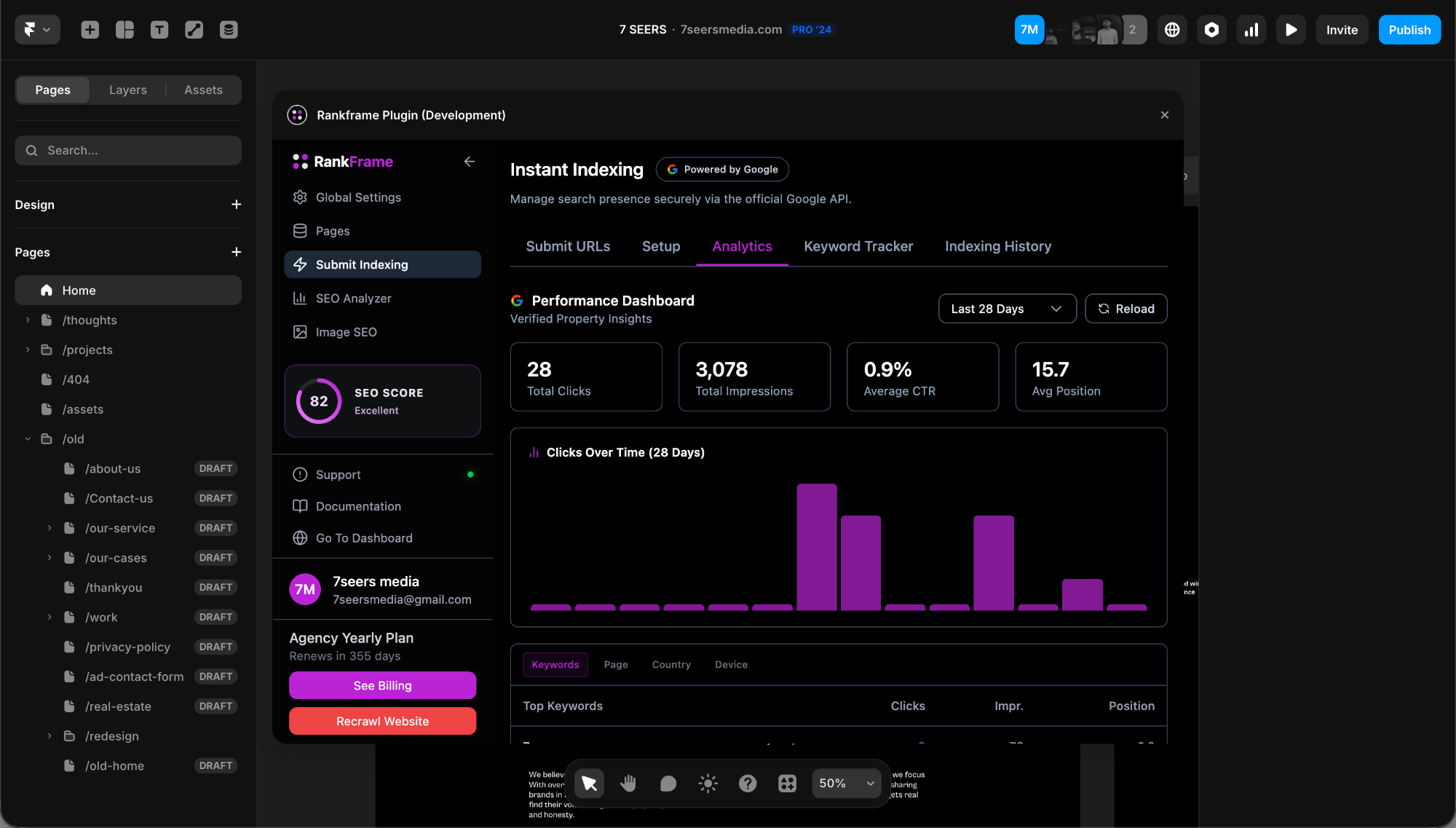Select the Vector path tool

[x=194, y=30]
